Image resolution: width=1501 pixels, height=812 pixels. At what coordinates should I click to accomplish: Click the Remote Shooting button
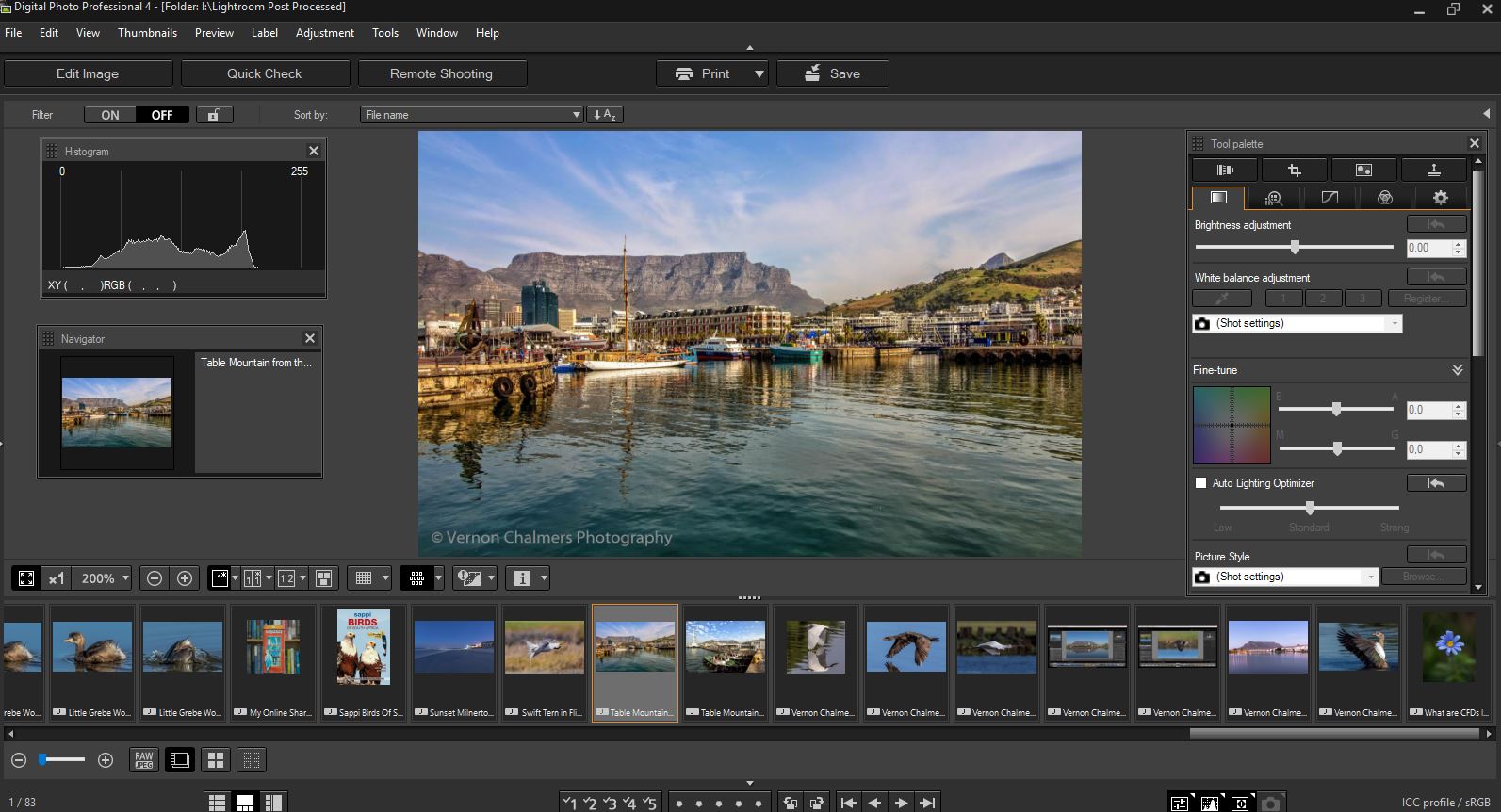click(441, 73)
